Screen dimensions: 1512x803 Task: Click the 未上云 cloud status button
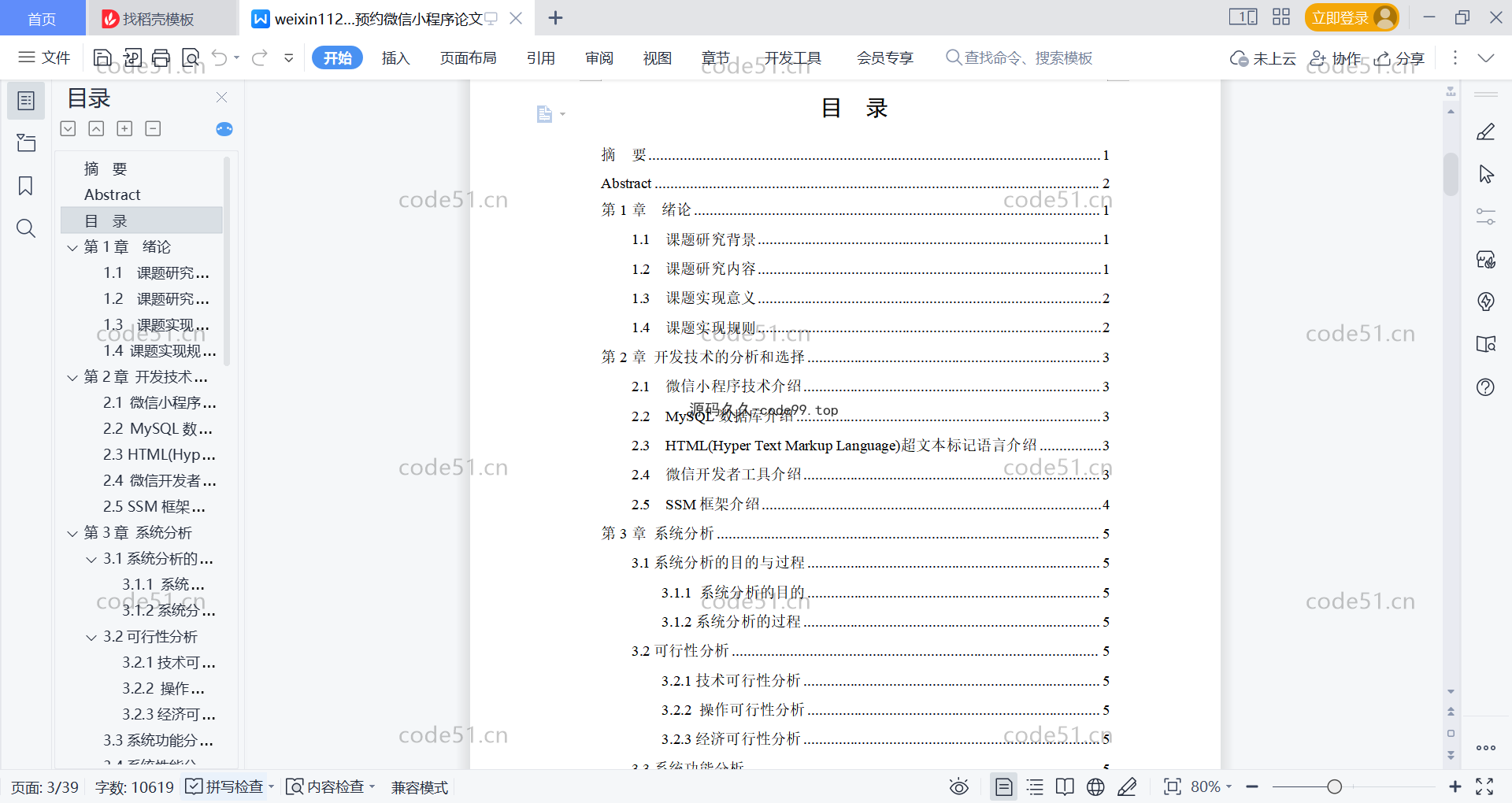point(1263,57)
